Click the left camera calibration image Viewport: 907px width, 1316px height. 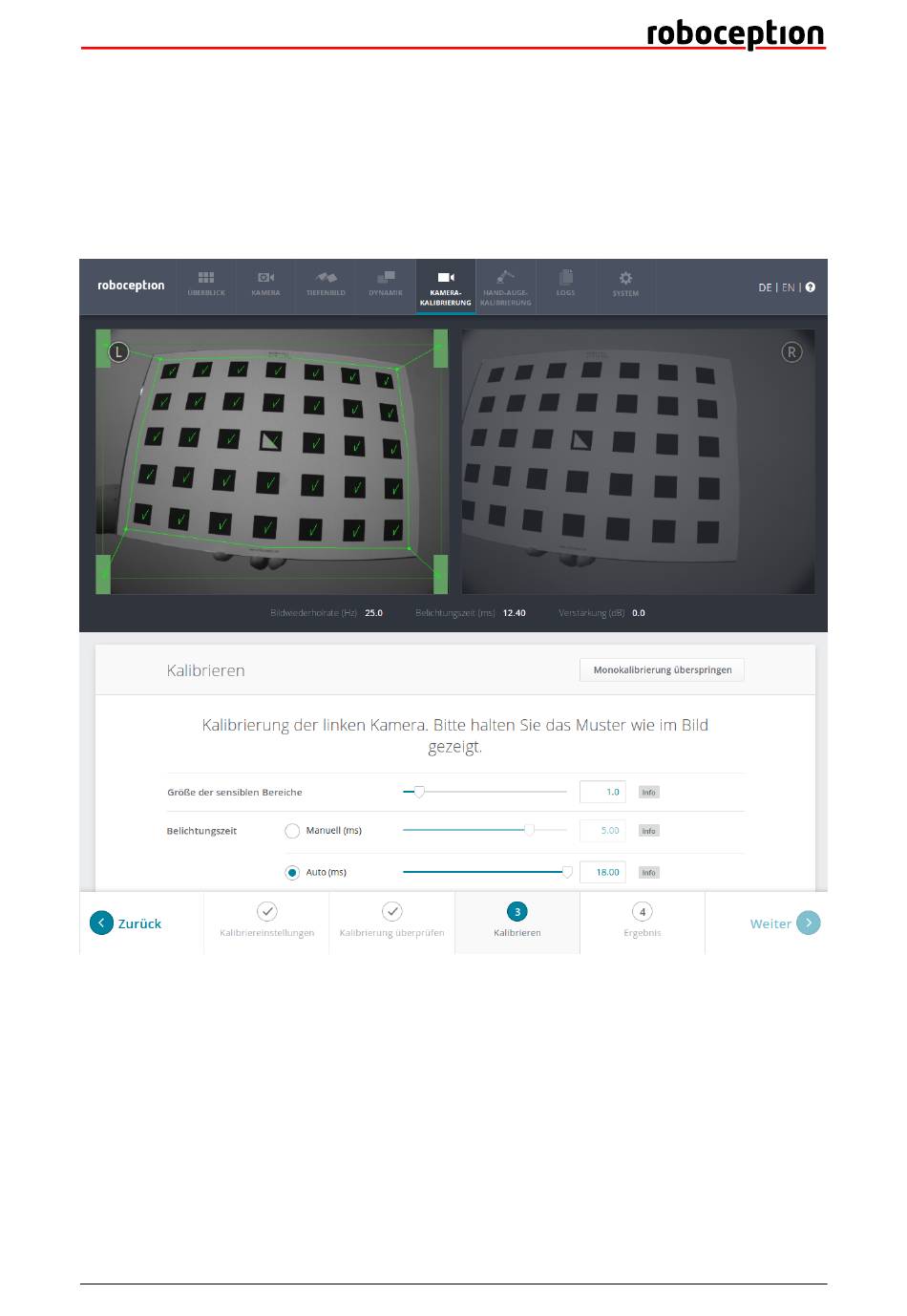pos(272,462)
